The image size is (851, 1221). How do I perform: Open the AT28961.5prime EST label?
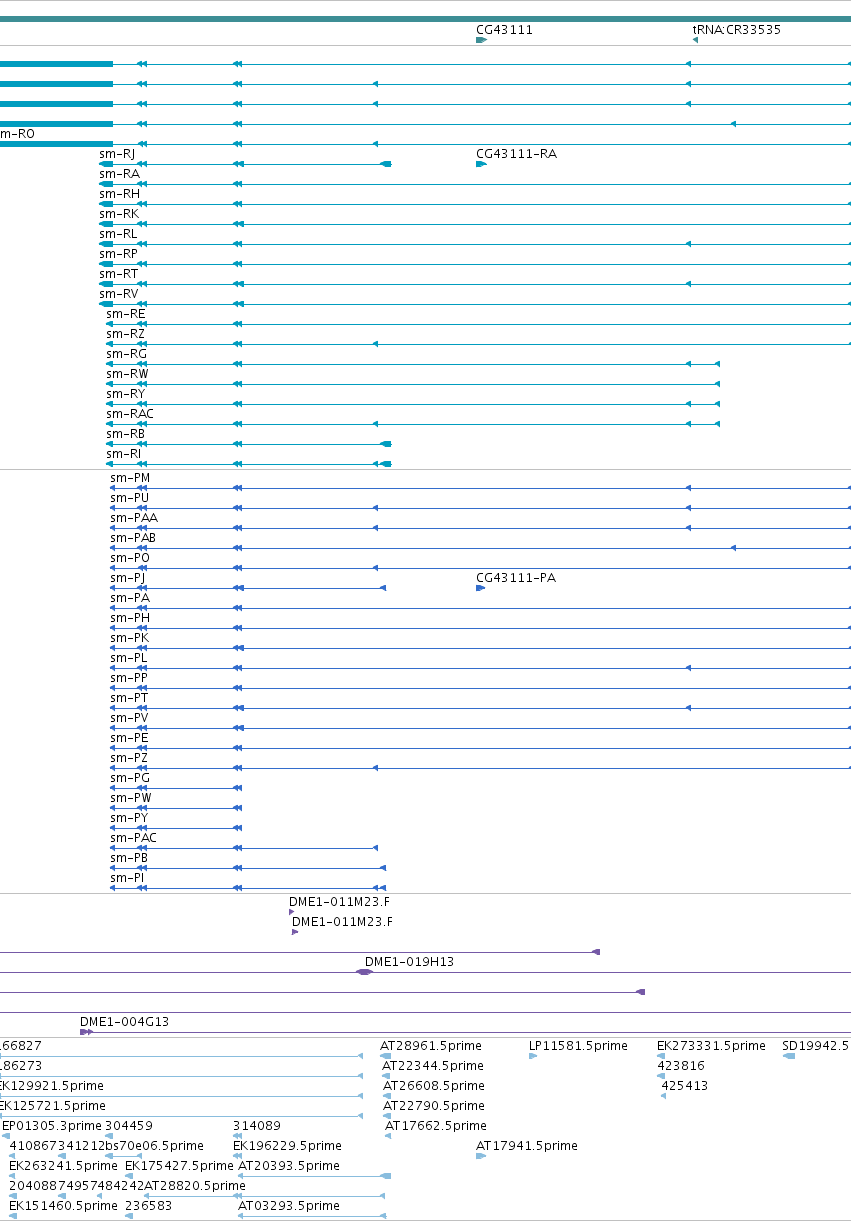click(431, 1046)
